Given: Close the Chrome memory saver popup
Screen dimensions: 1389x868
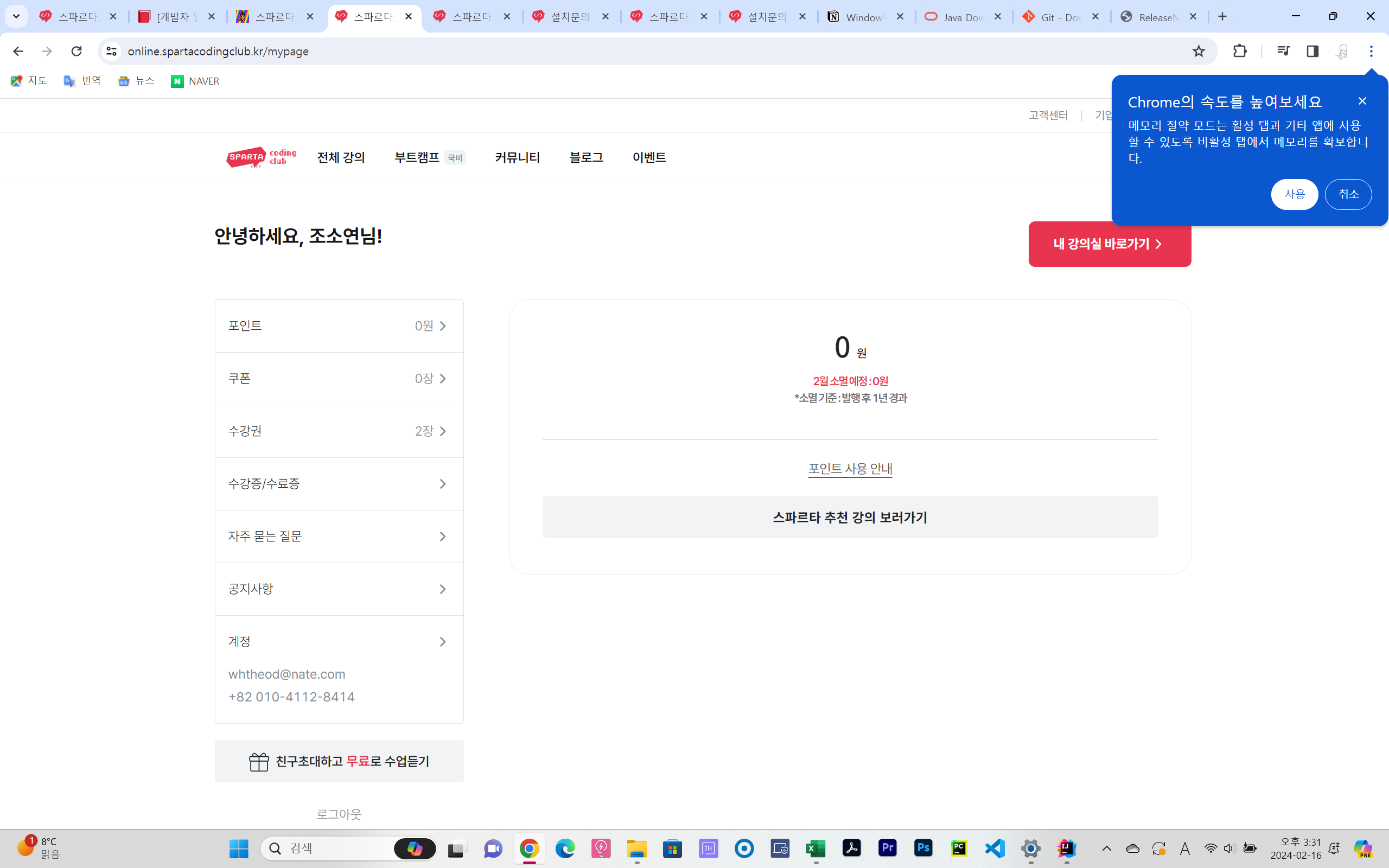Looking at the screenshot, I should 1362,101.
